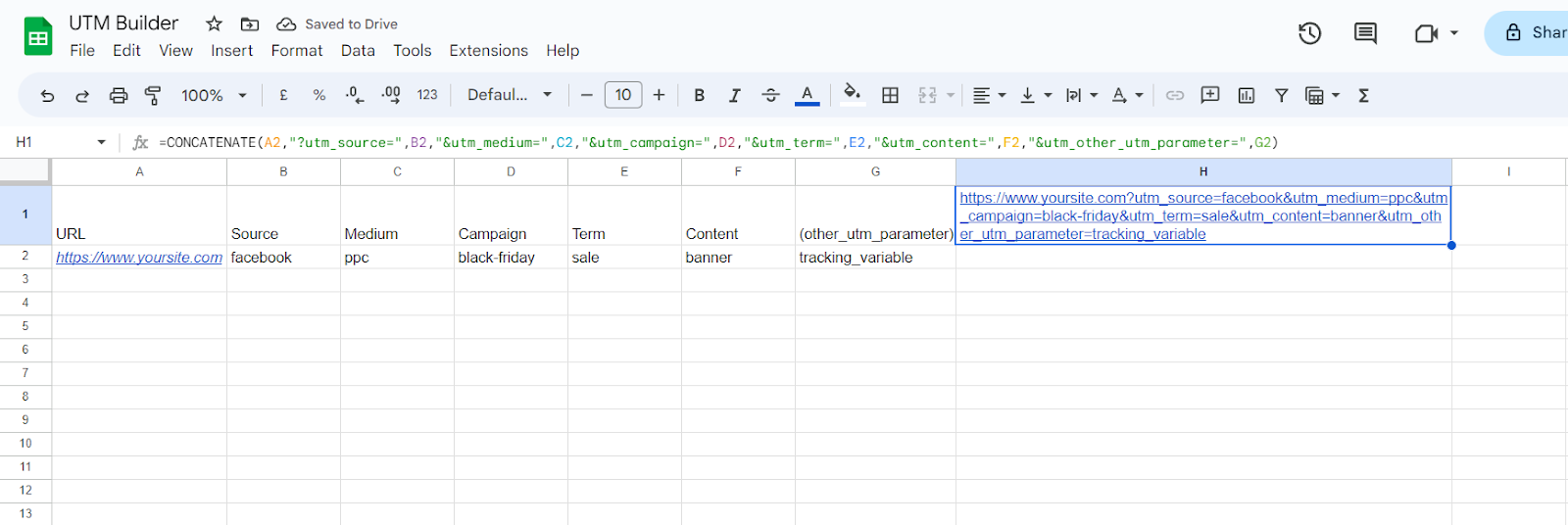Click into the formula bar CONCATENATE text

718,142
